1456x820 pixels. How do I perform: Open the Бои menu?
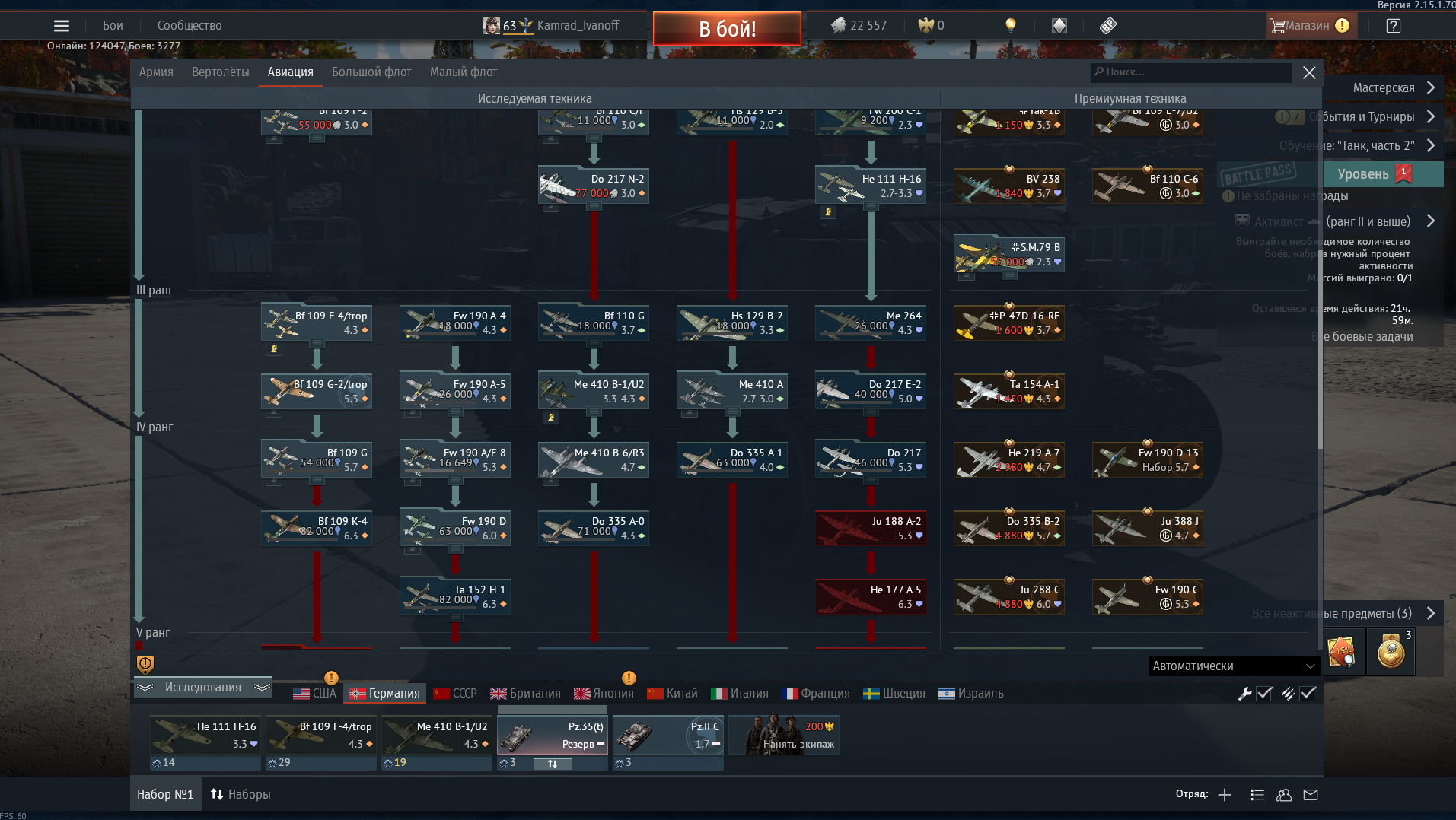(x=113, y=25)
